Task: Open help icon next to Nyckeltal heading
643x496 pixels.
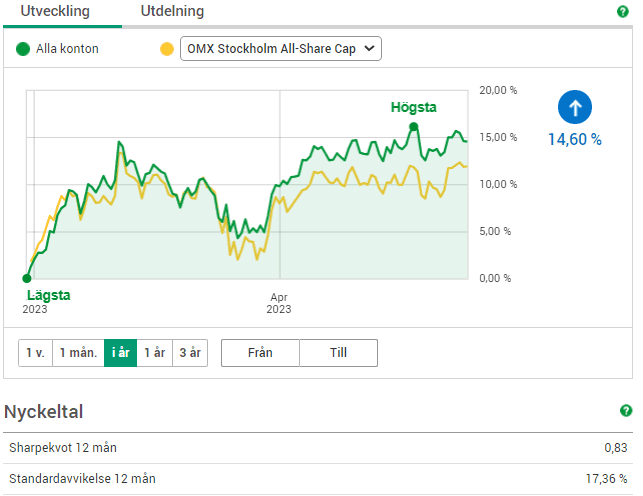Action: 626,411
